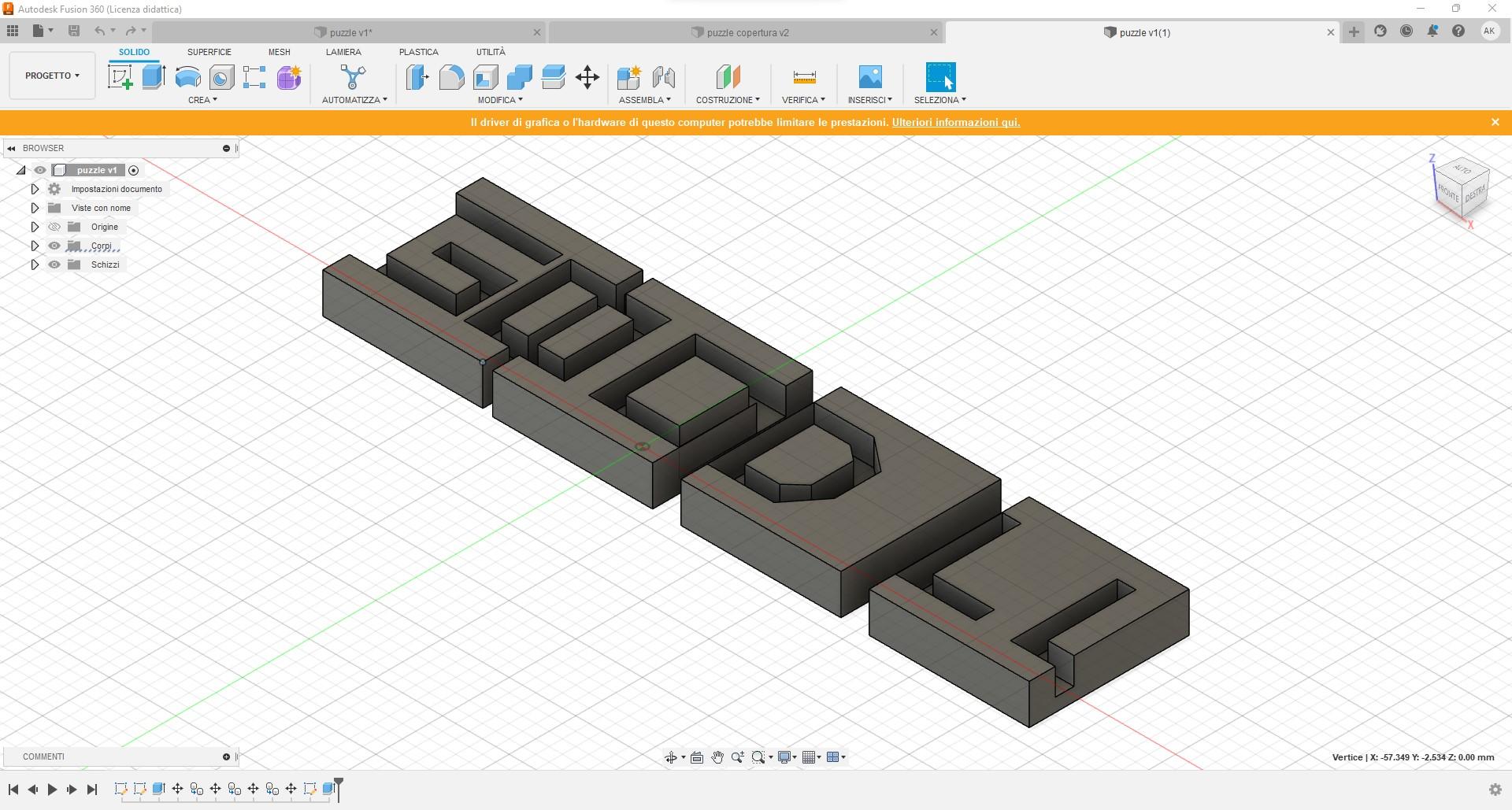Switch to the SUPERFICIE tab
Image resolution: width=1512 pixels, height=810 pixels.
pos(209,52)
